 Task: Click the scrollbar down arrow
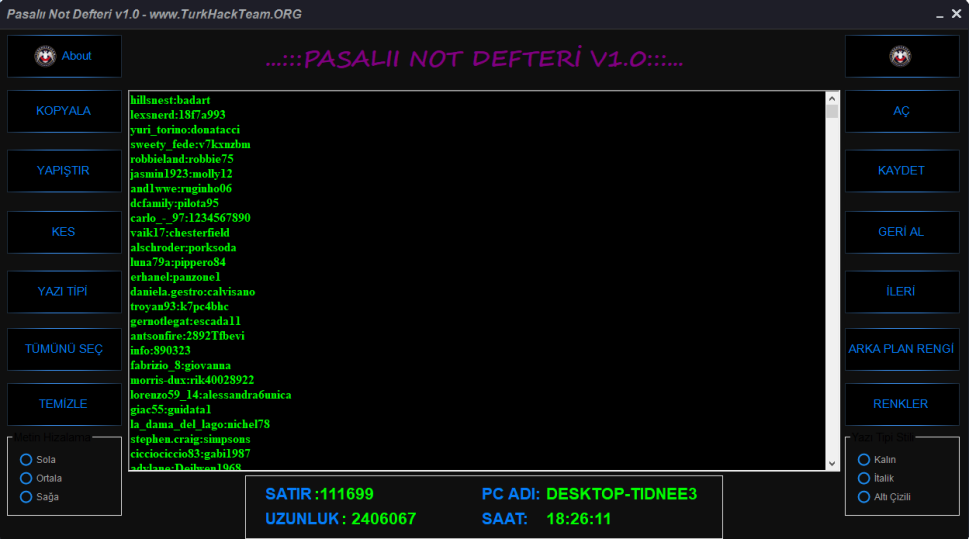click(x=832, y=464)
